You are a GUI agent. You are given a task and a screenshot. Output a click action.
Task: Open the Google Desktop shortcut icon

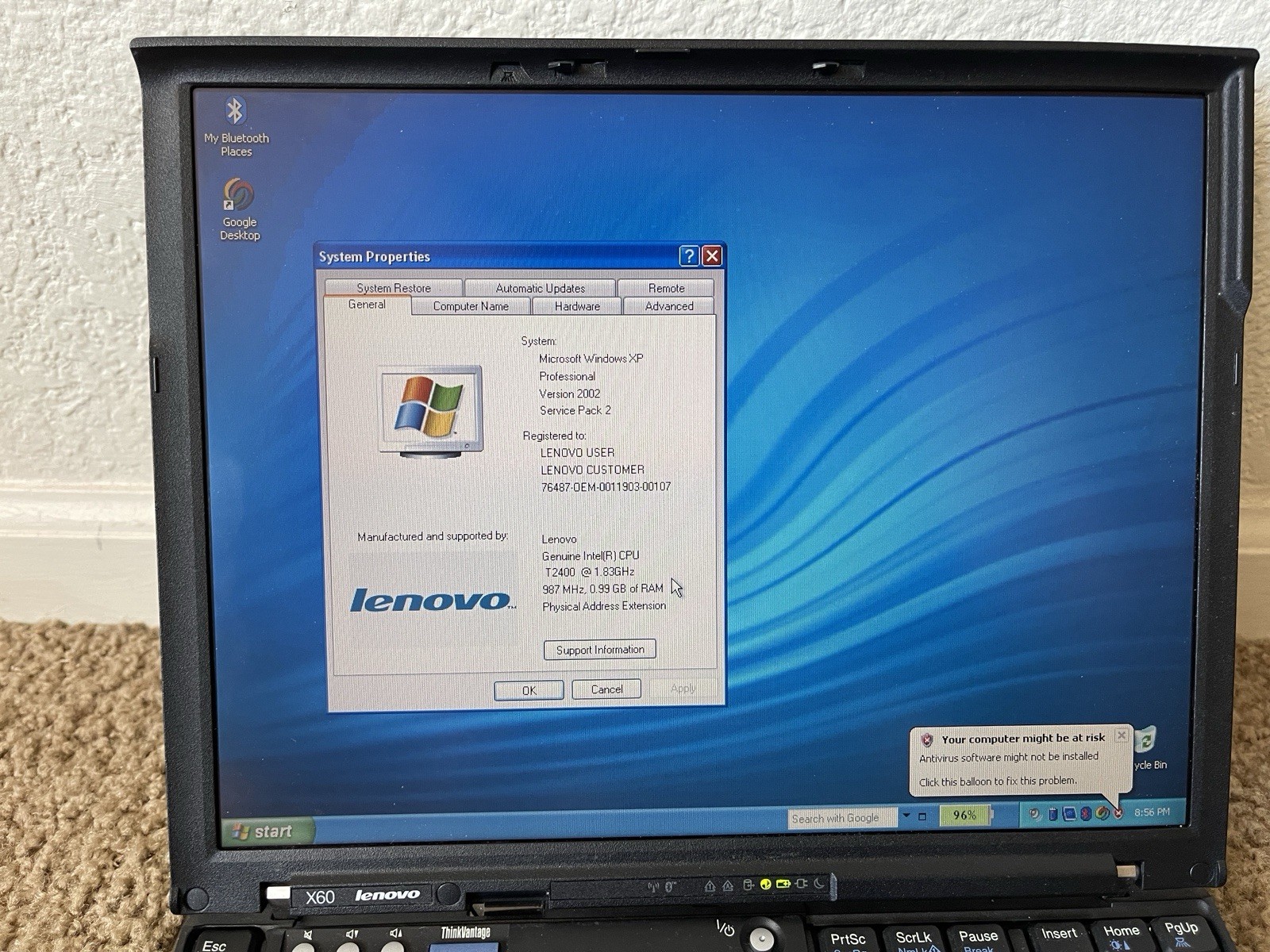(239, 209)
